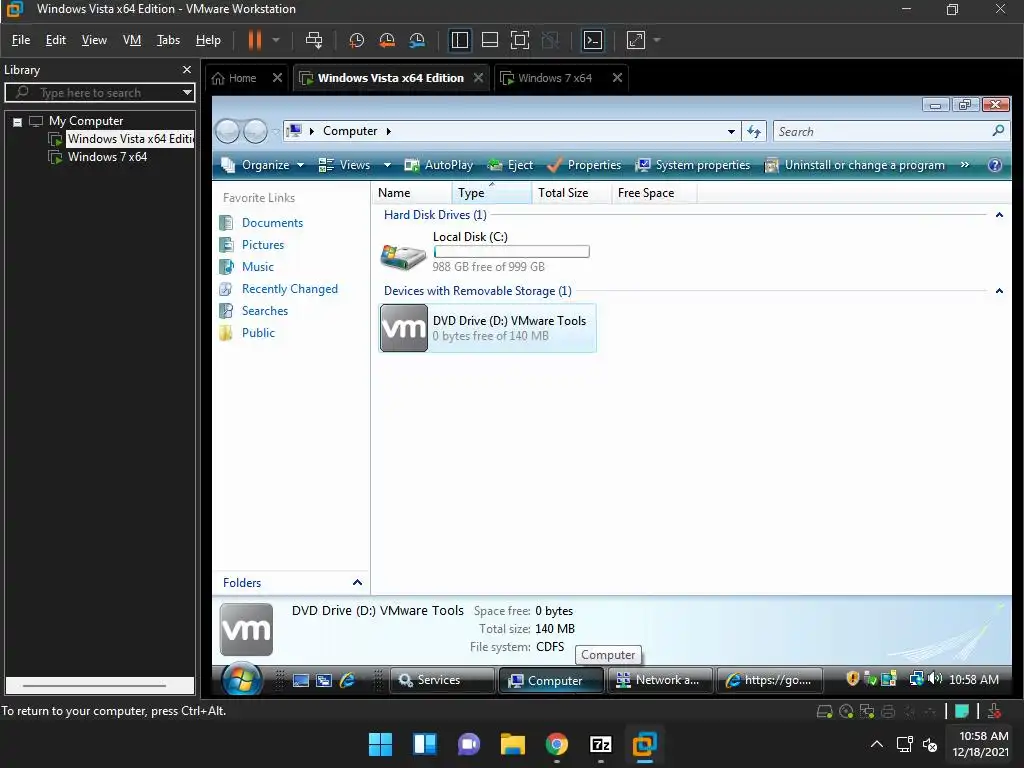Open the Vista Start orb

242,680
